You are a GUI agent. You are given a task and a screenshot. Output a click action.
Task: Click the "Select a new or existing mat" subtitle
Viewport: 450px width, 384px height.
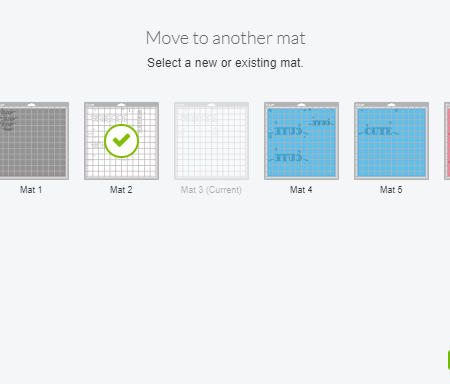pyautogui.click(x=225, y=63)
